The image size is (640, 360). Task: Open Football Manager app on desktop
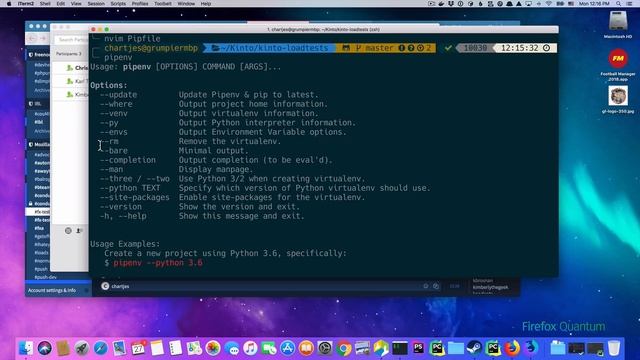pos(618,64)
